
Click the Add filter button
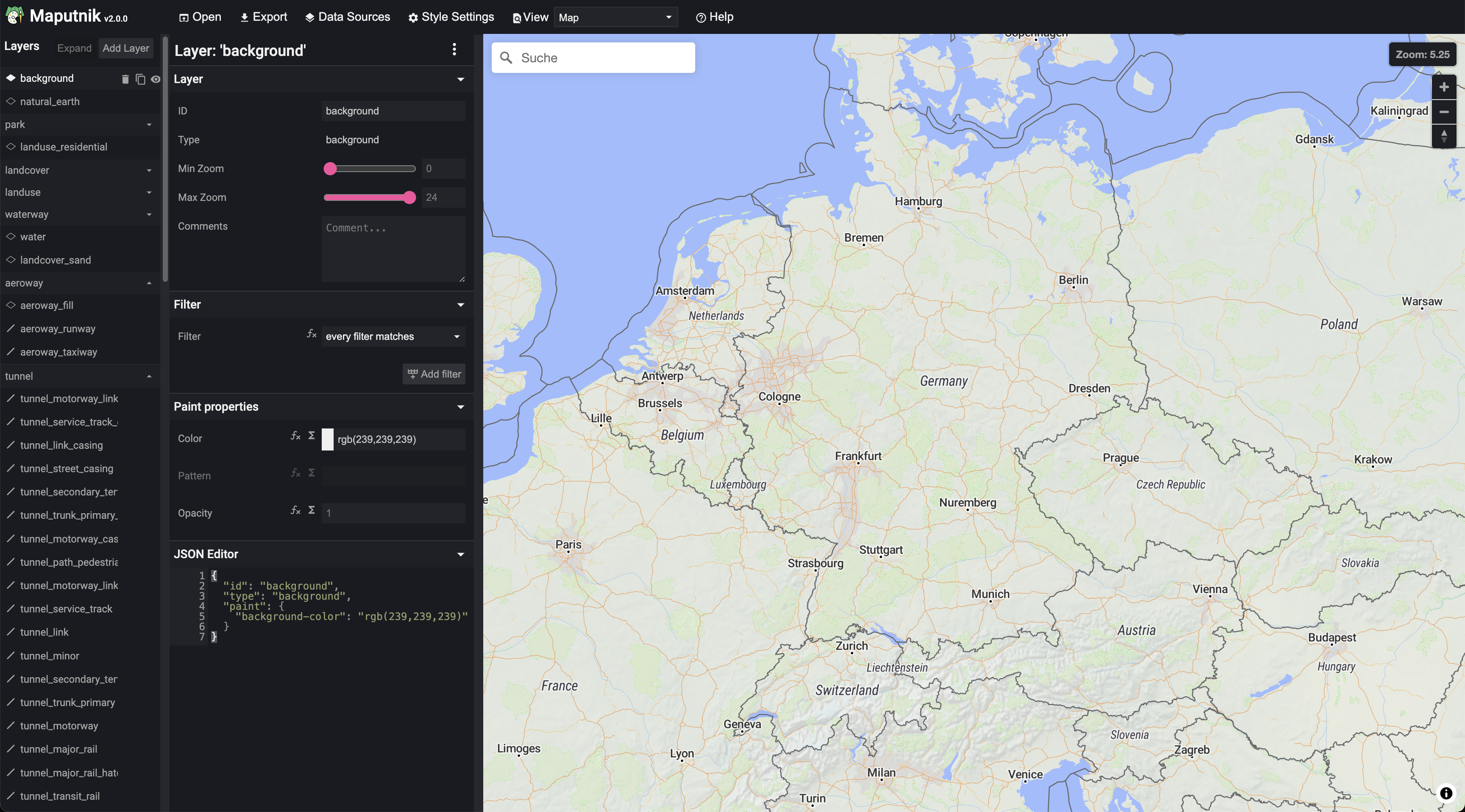pos(434,374)
